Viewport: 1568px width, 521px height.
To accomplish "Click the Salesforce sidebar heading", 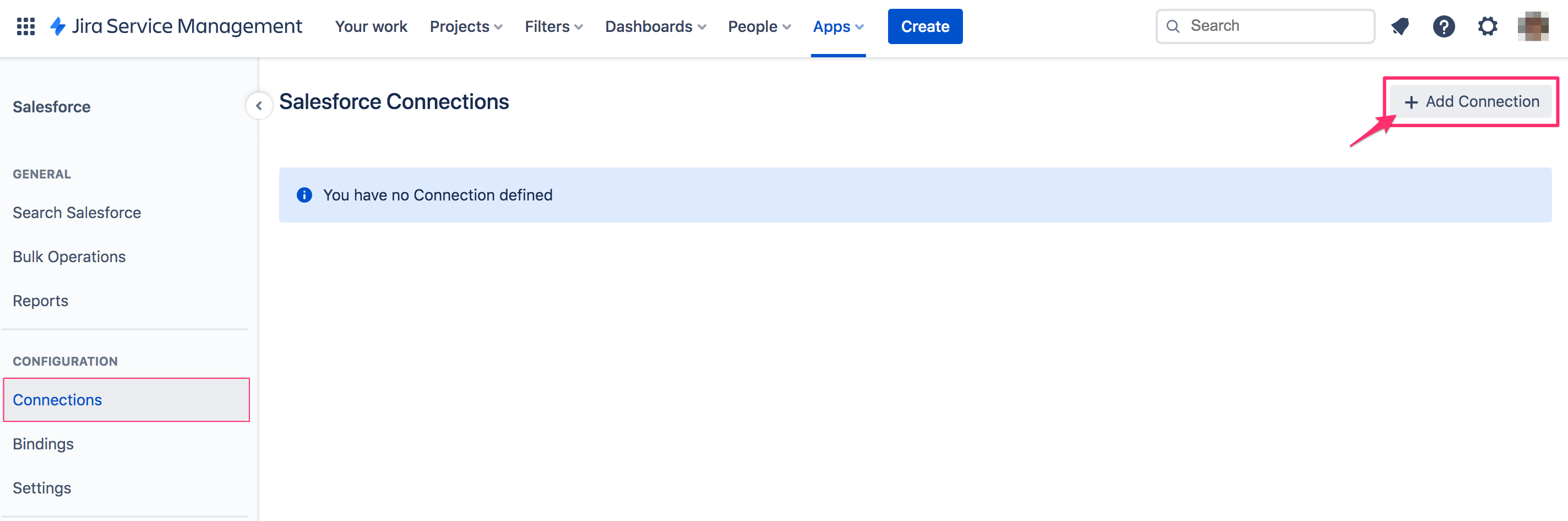I will 51,106.
